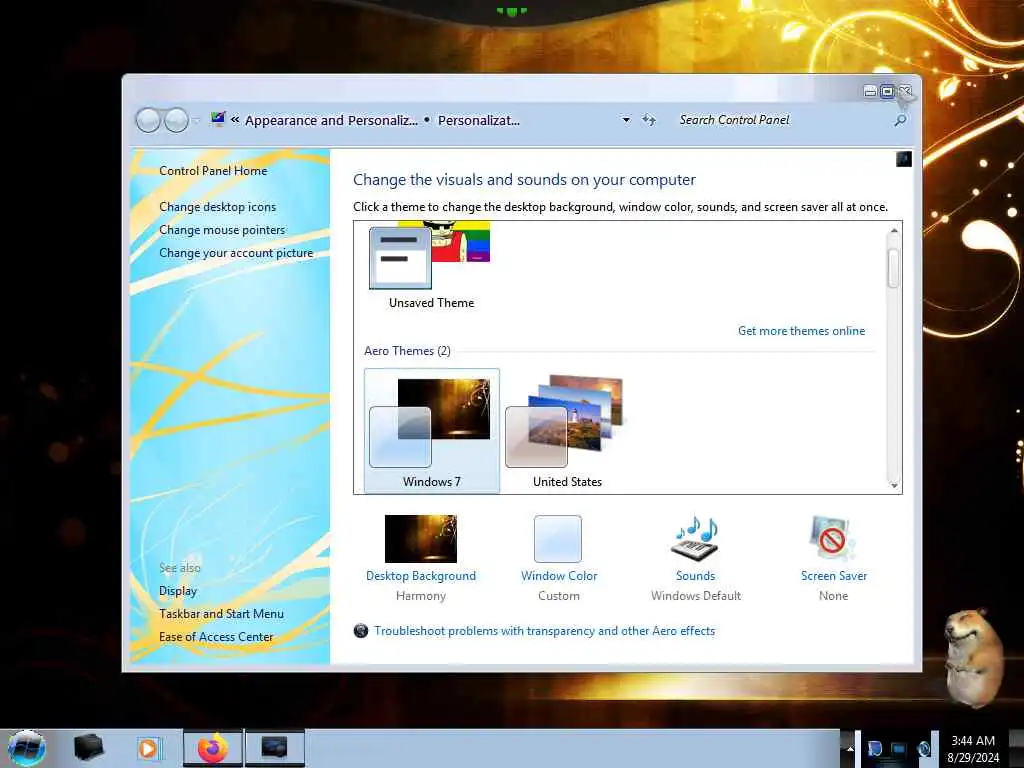Open Troubleshoot problems with transparency link
1024x768 pixels.
click(x=545, y=631)
